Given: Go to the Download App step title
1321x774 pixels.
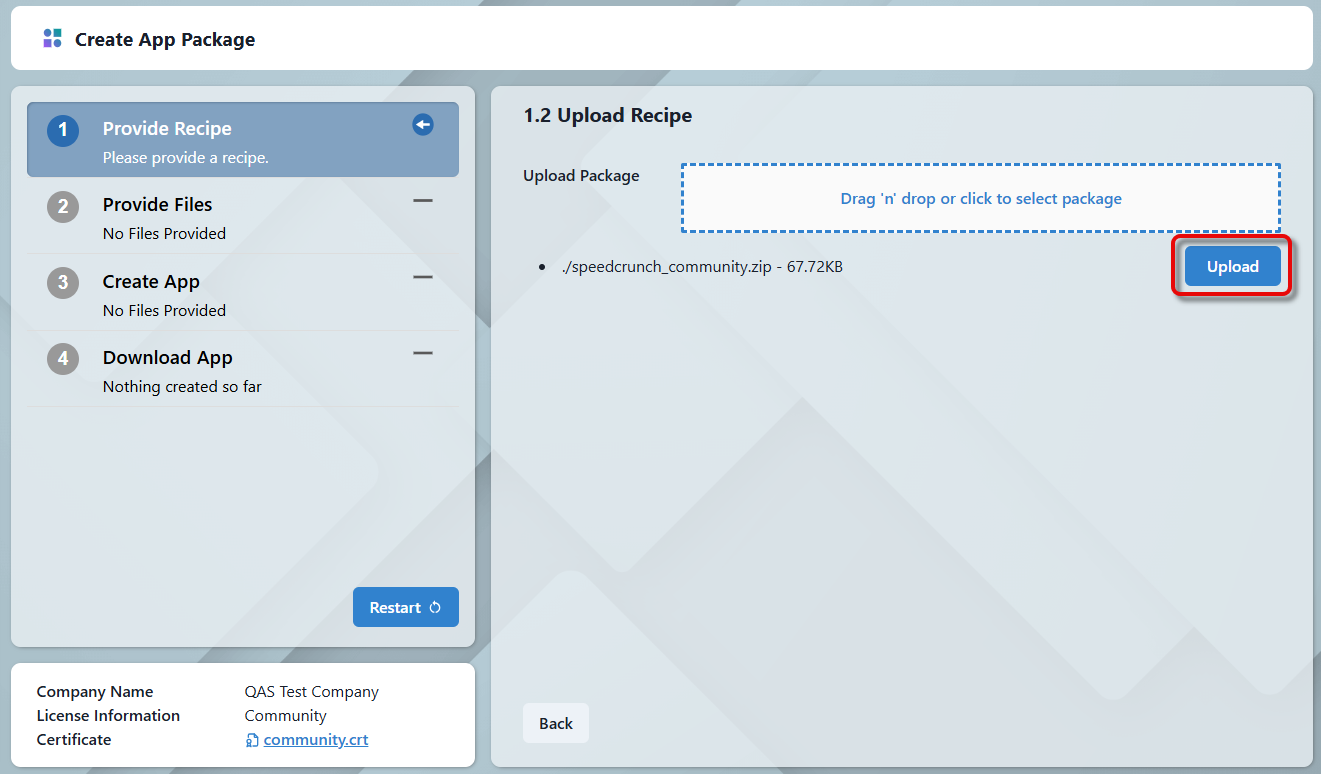Looking at the screenshot, I should [167, 358].
